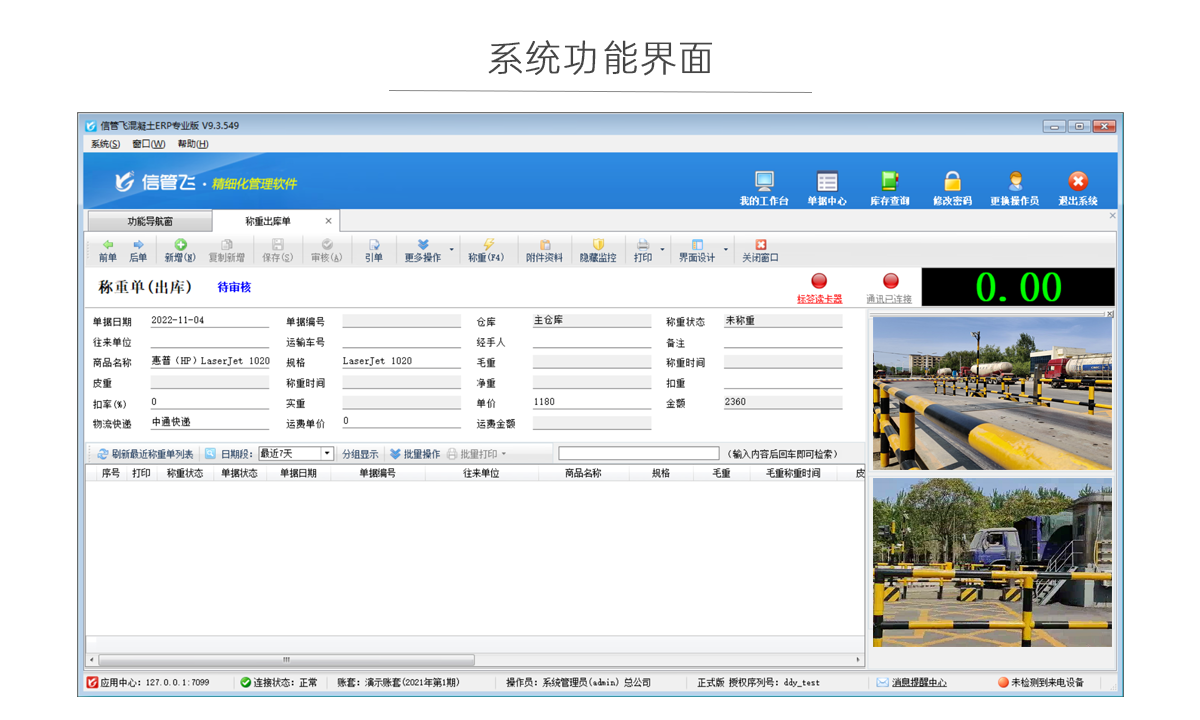1200x720 pixels.
Task: Open the 系统(S) menu
Action: click(105, 144)
